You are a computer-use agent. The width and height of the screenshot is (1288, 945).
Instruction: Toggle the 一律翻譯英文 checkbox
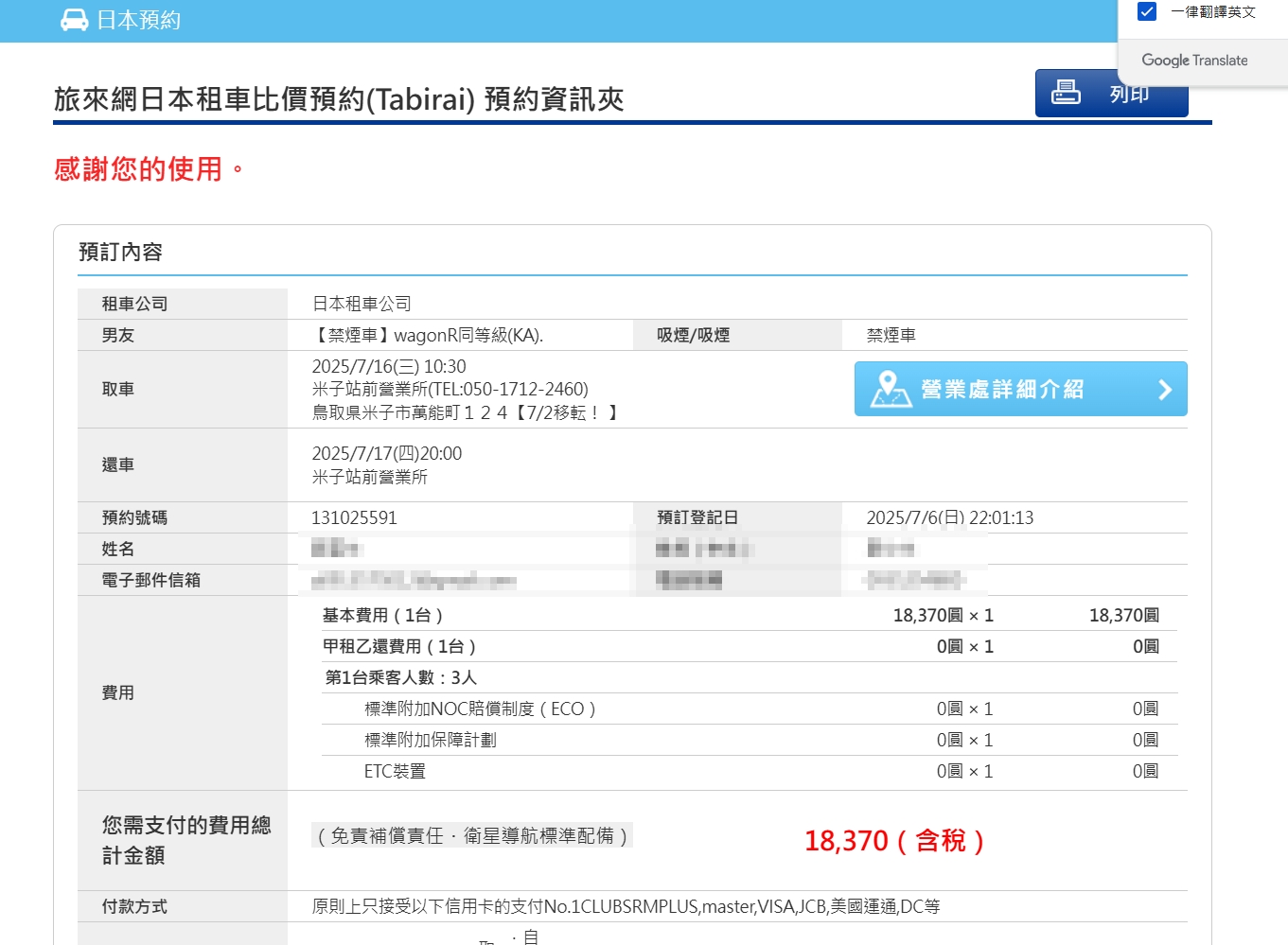coord(1146,11)
